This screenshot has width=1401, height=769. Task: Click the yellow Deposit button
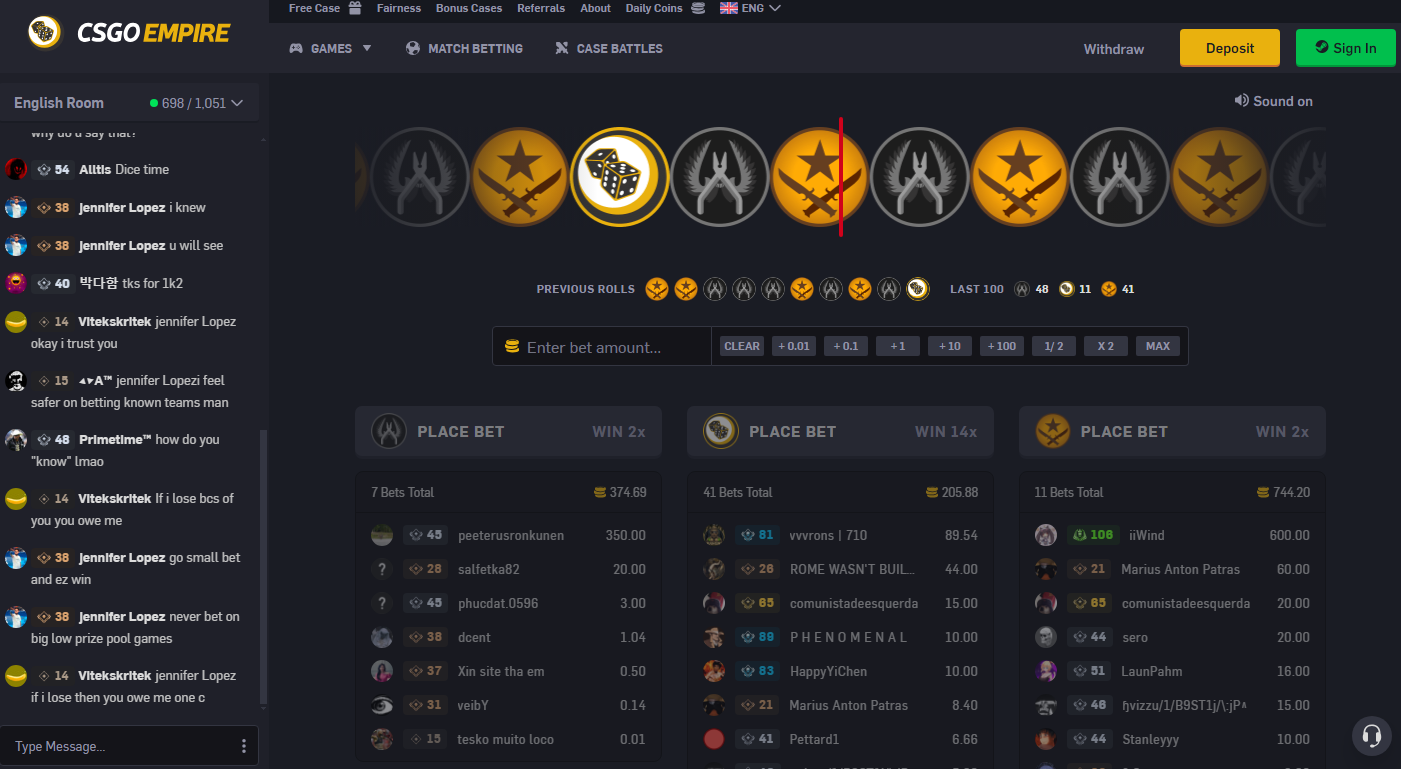pos(1230,48)
